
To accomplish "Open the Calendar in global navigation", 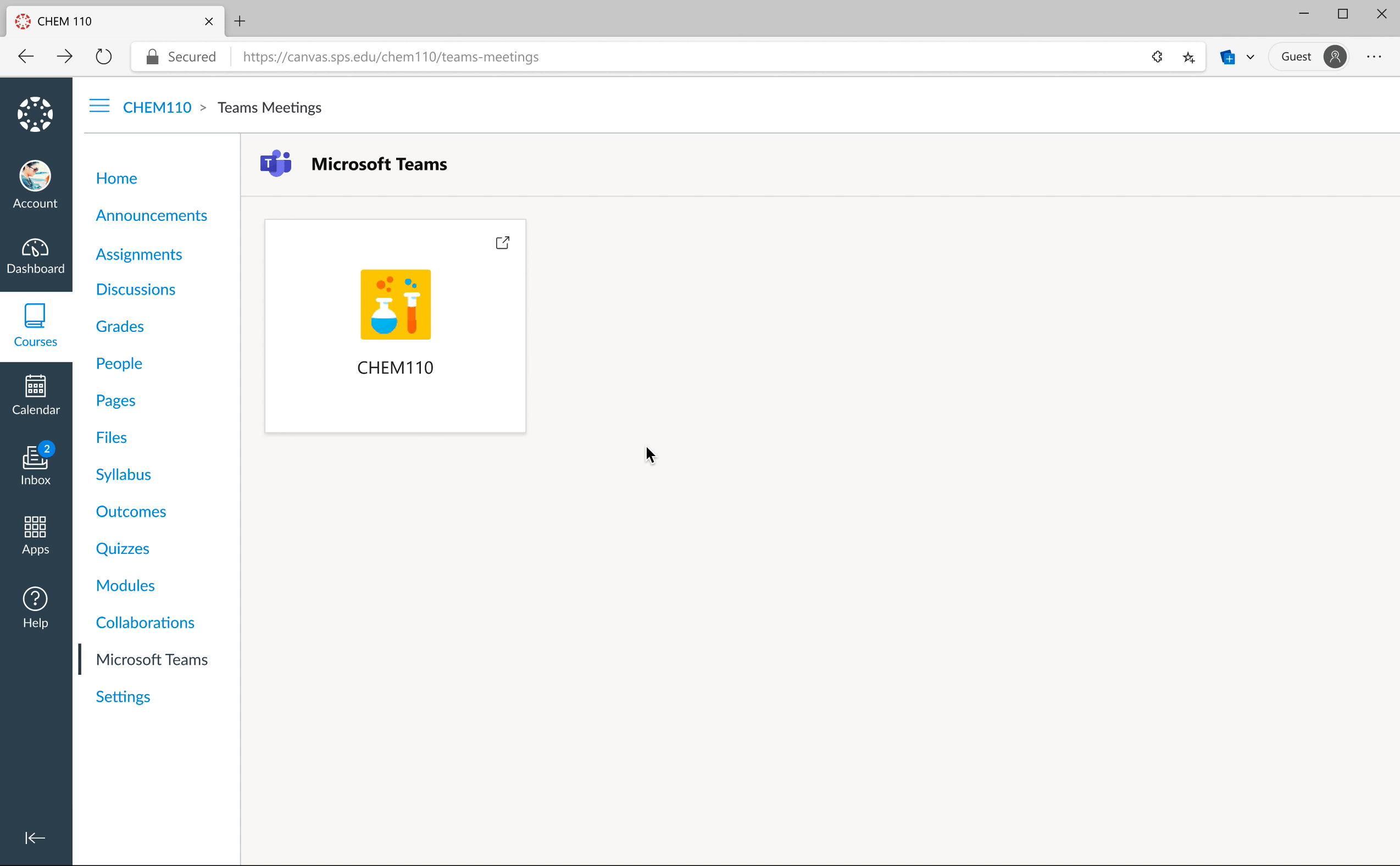I will pyautogui.click(x=36, y=395).
